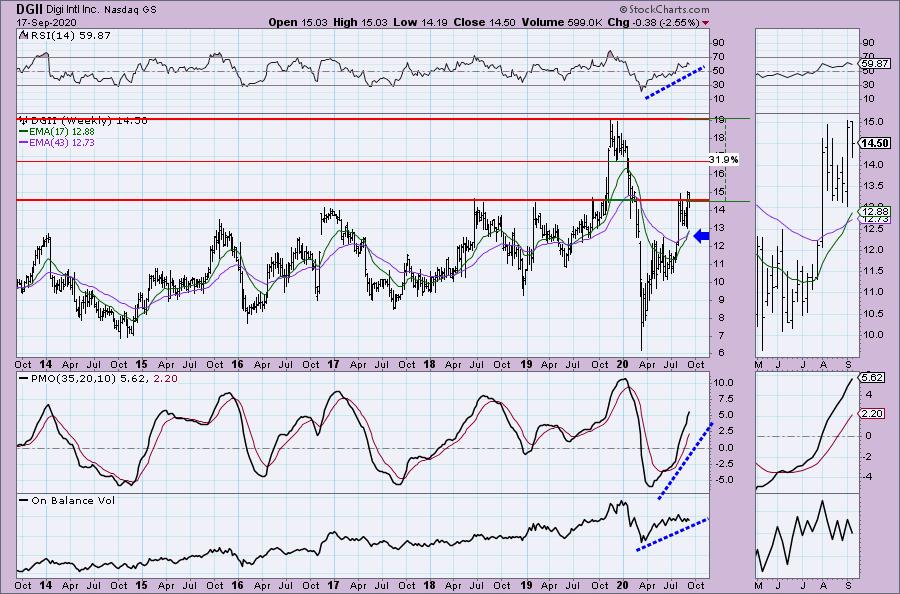900x594 pixels.
Task: Click the boxed 59.87 RSI value tag
Action: (876, 64)
